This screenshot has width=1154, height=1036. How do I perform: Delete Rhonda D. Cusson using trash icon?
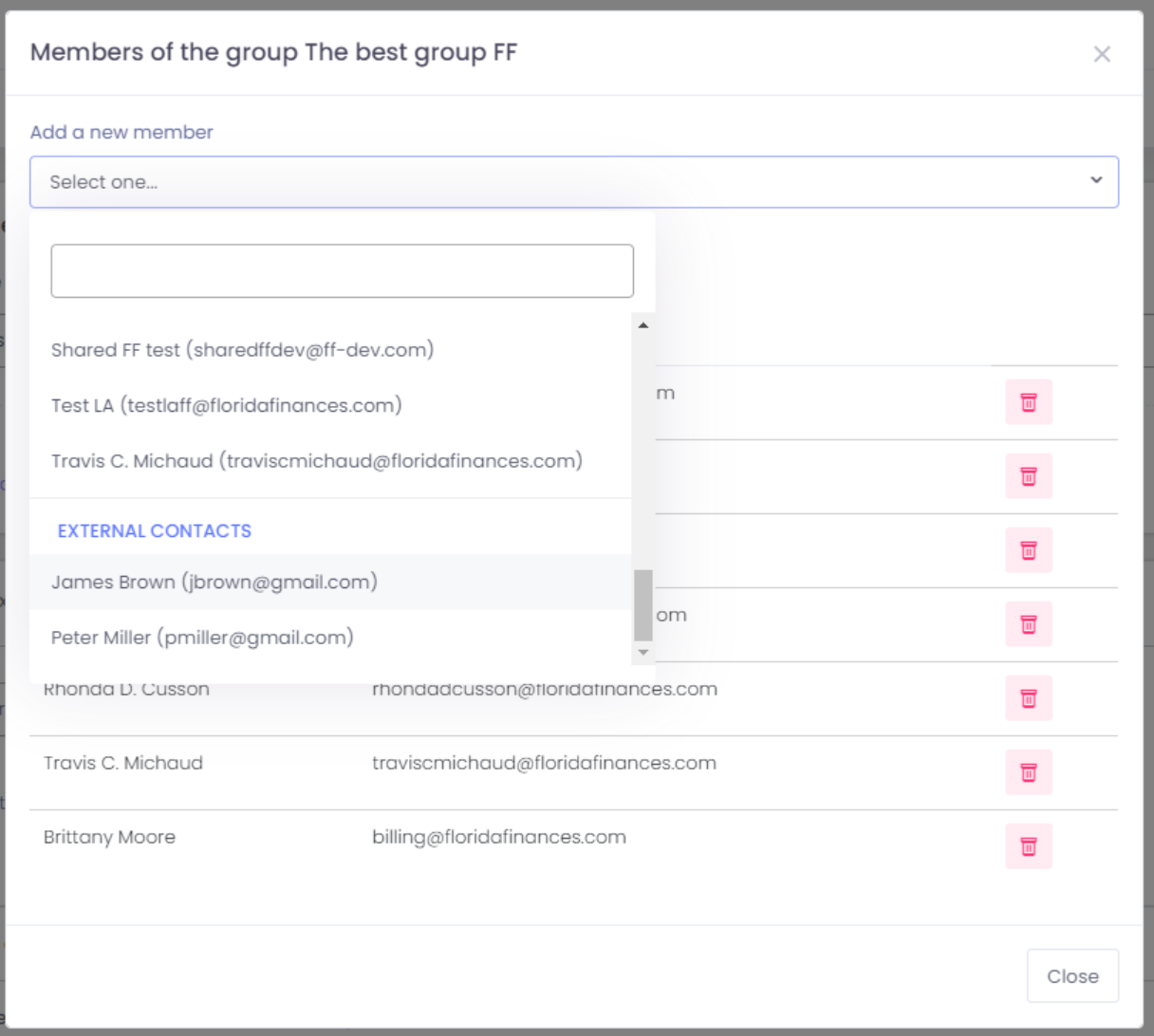click(x=1028, y=698)
